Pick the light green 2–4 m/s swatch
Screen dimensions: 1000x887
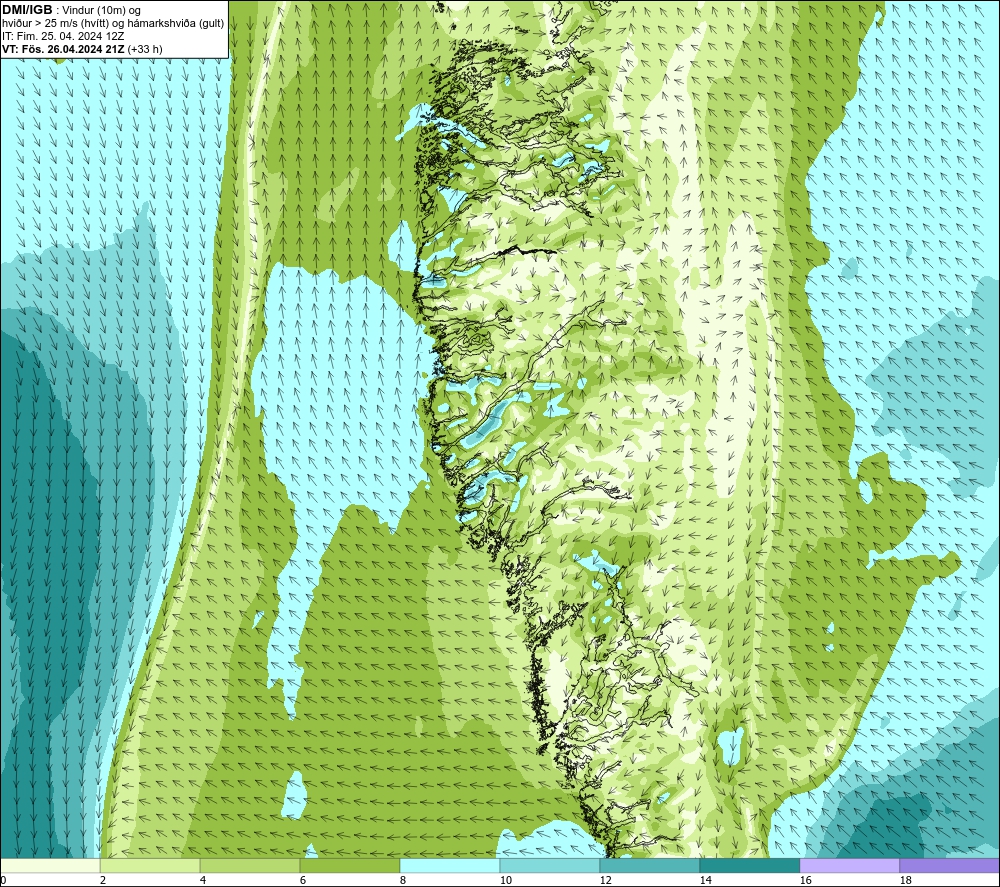point(150,865)
